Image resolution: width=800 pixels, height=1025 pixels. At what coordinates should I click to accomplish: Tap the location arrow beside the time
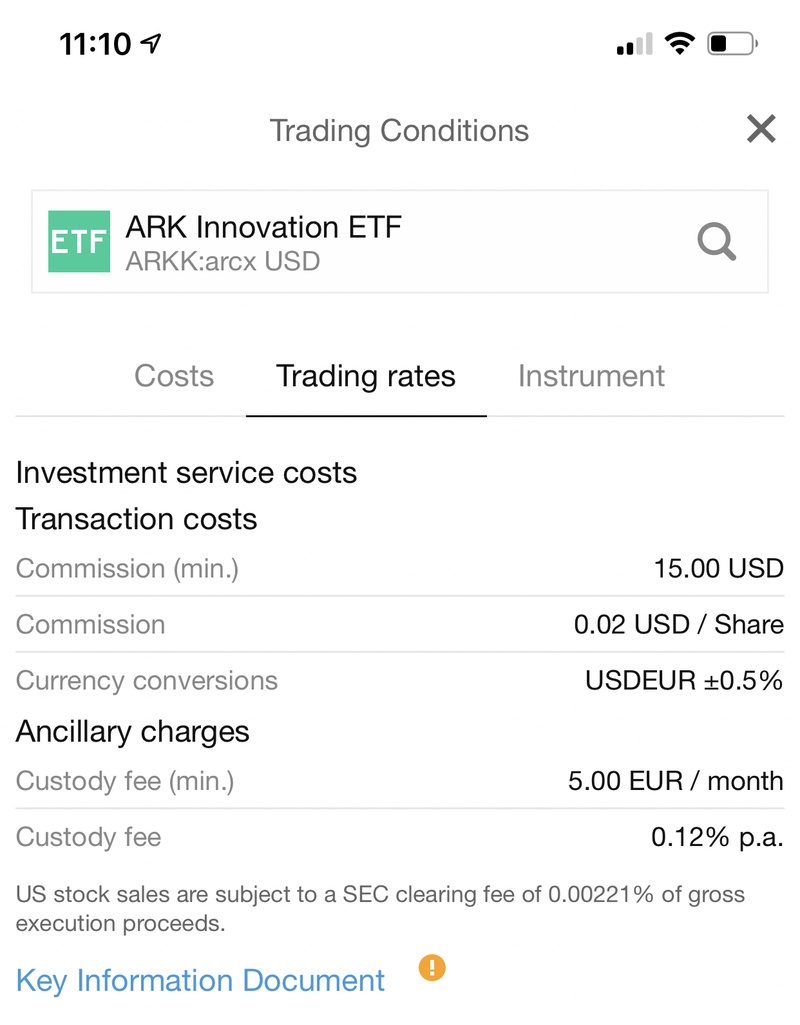tap(152, 44)
